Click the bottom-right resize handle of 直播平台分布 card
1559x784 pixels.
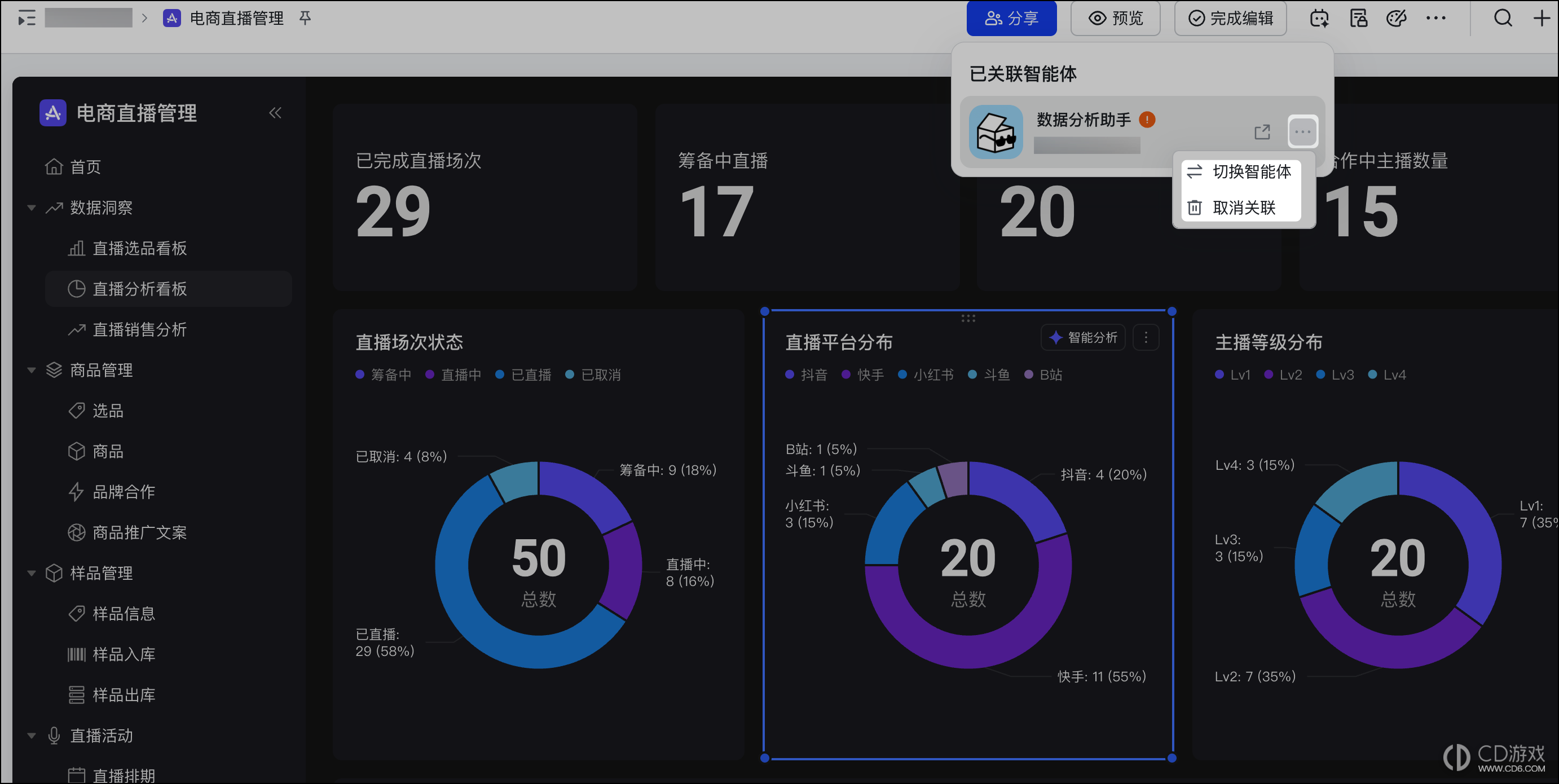pos(1172,757)
